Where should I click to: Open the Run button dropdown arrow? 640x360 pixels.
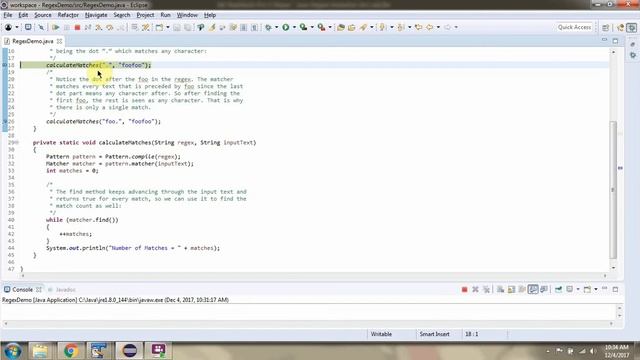pos(294,27)
